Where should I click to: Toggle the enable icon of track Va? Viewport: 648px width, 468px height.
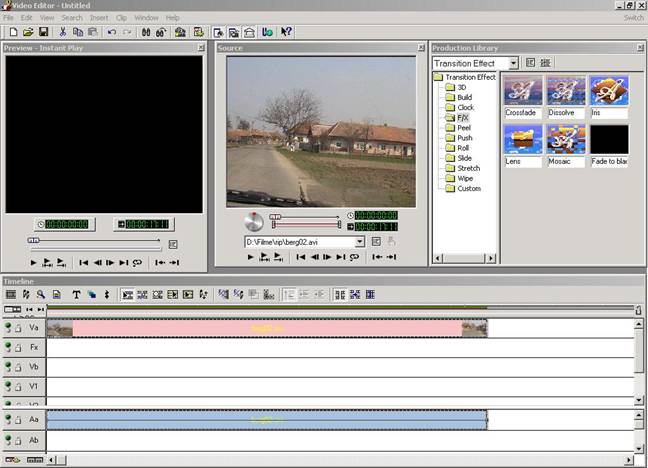[8, 328]
